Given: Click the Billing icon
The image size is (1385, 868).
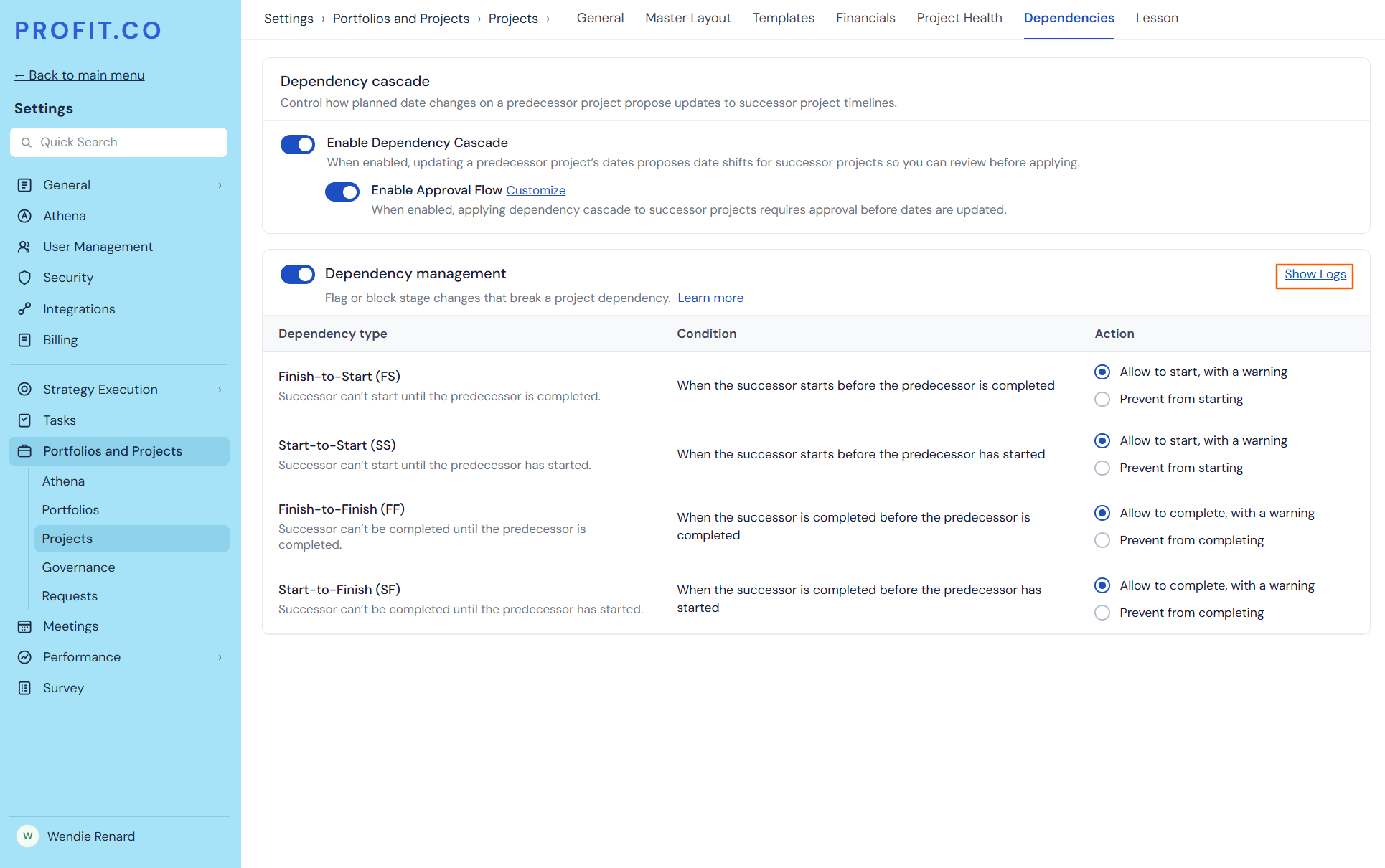Looking at the screenshot, I should pos(24,340).
